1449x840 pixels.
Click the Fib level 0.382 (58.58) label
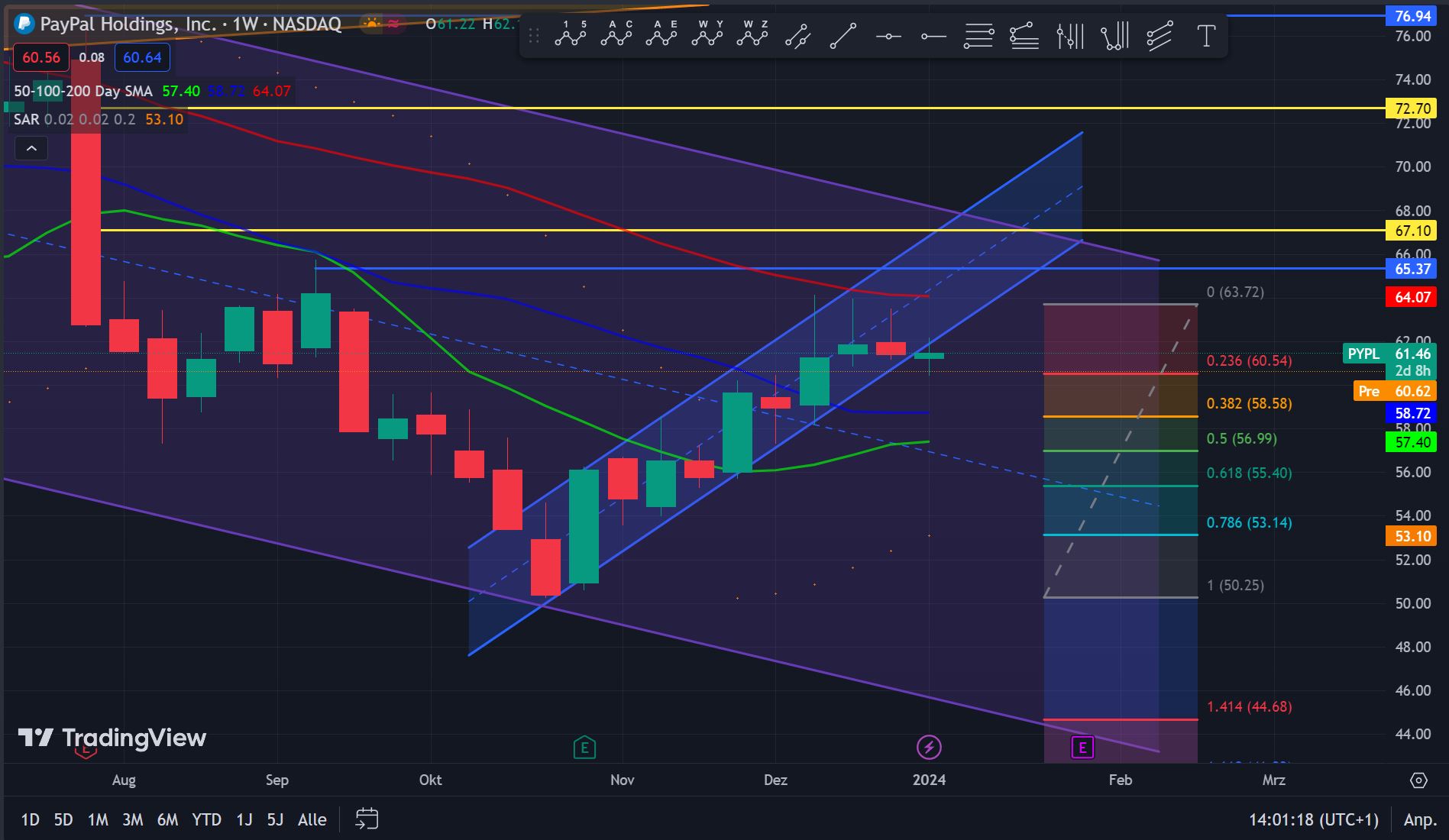(x=1249, y=403)
